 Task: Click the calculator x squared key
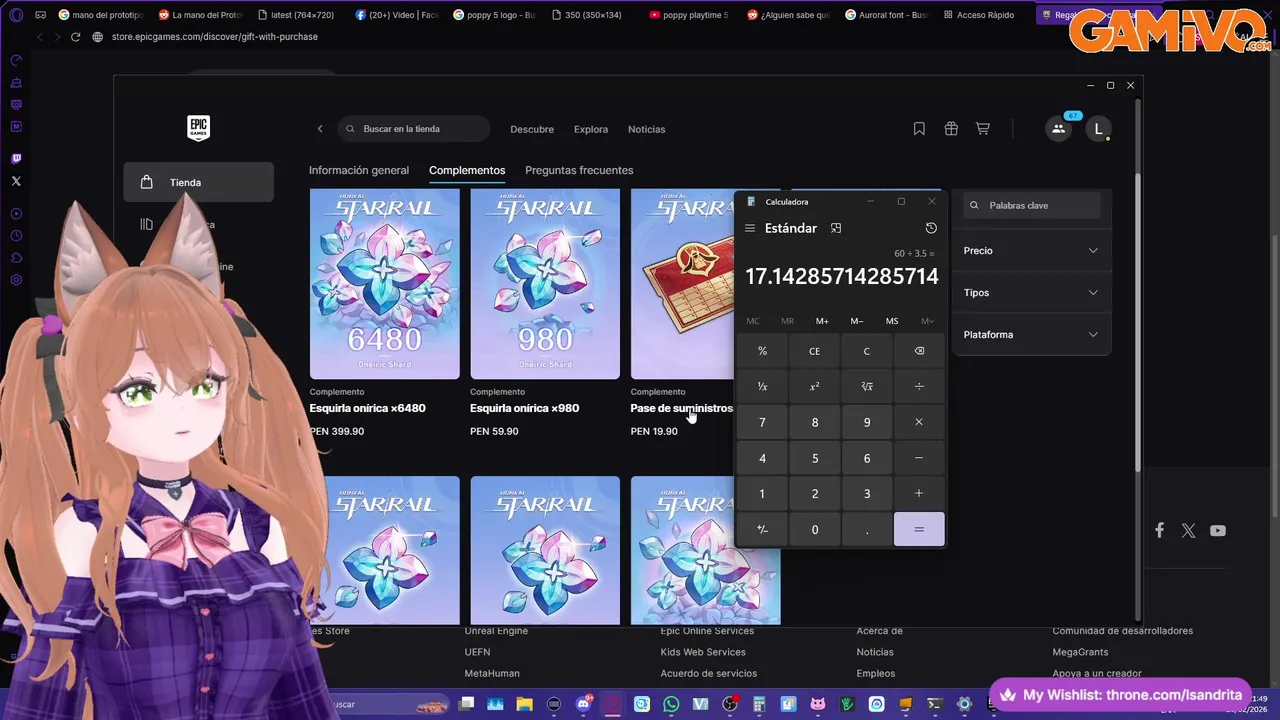(x=814, y=386)
